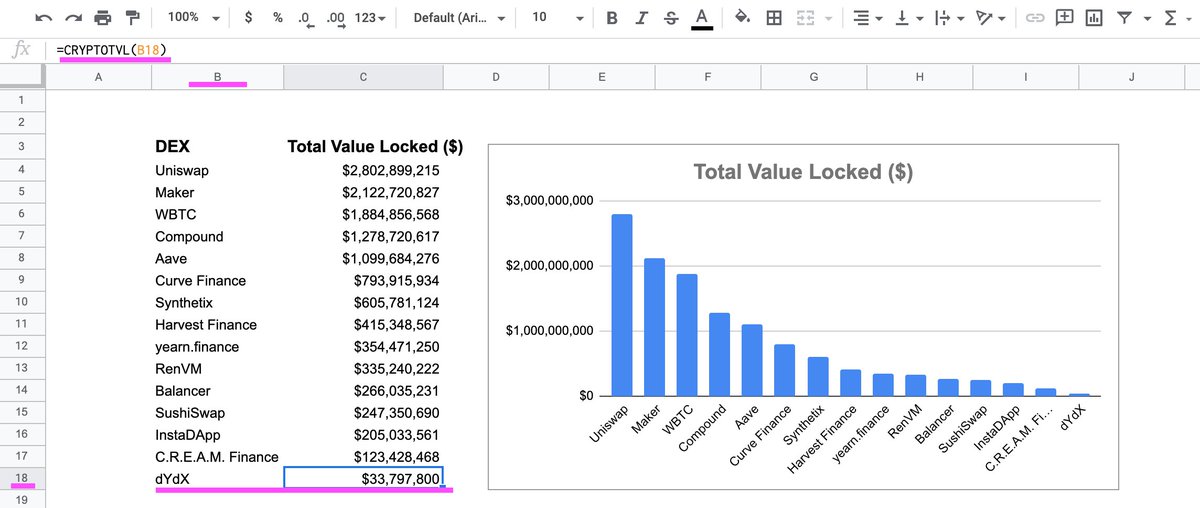The height and width of the screenshot is (508, 1200).
Task: Toggle bold formatting
Action: pyautogui.click(x=612, y=18)
